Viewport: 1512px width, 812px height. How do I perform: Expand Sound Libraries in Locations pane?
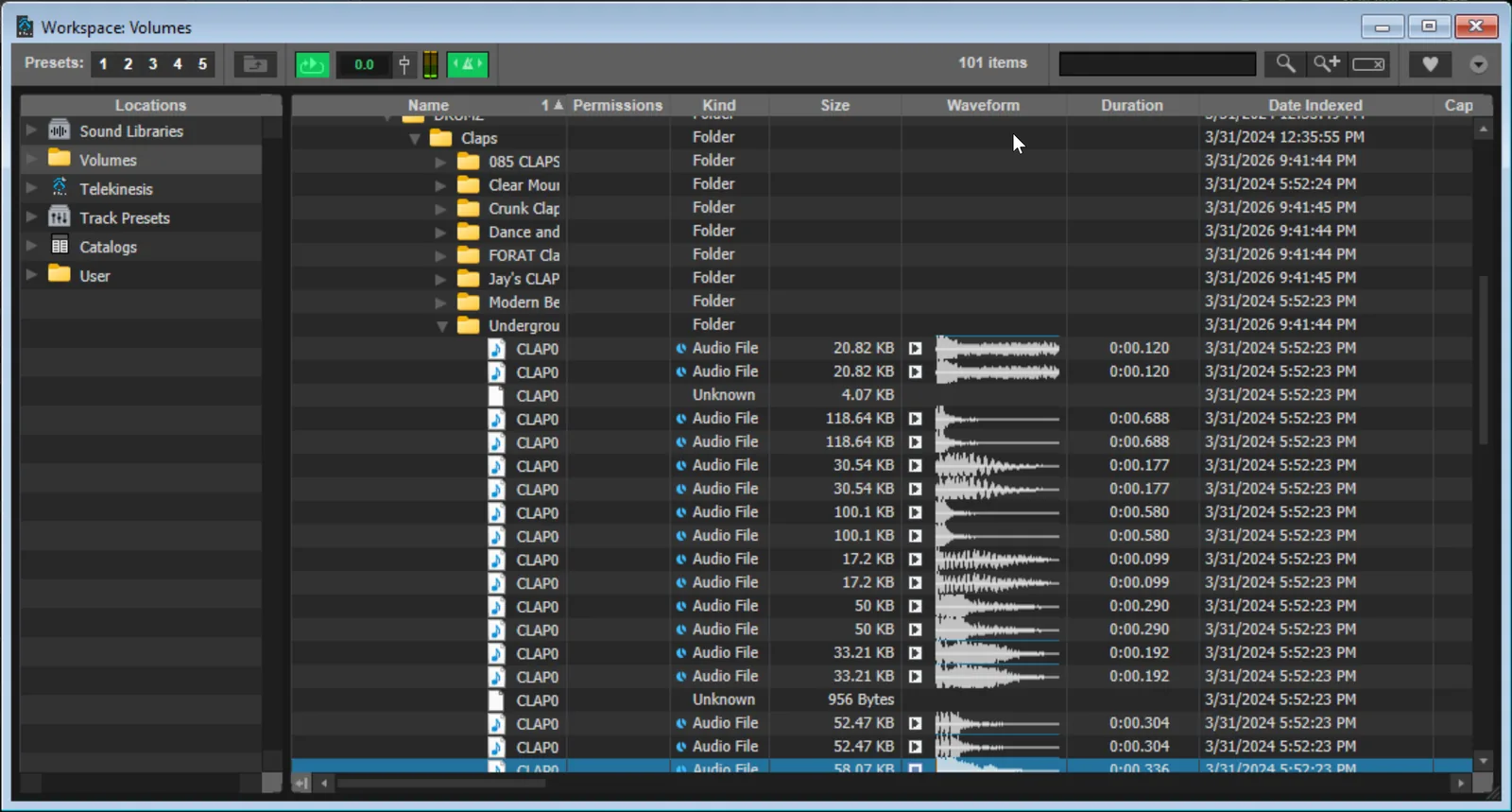click(31, 130)
